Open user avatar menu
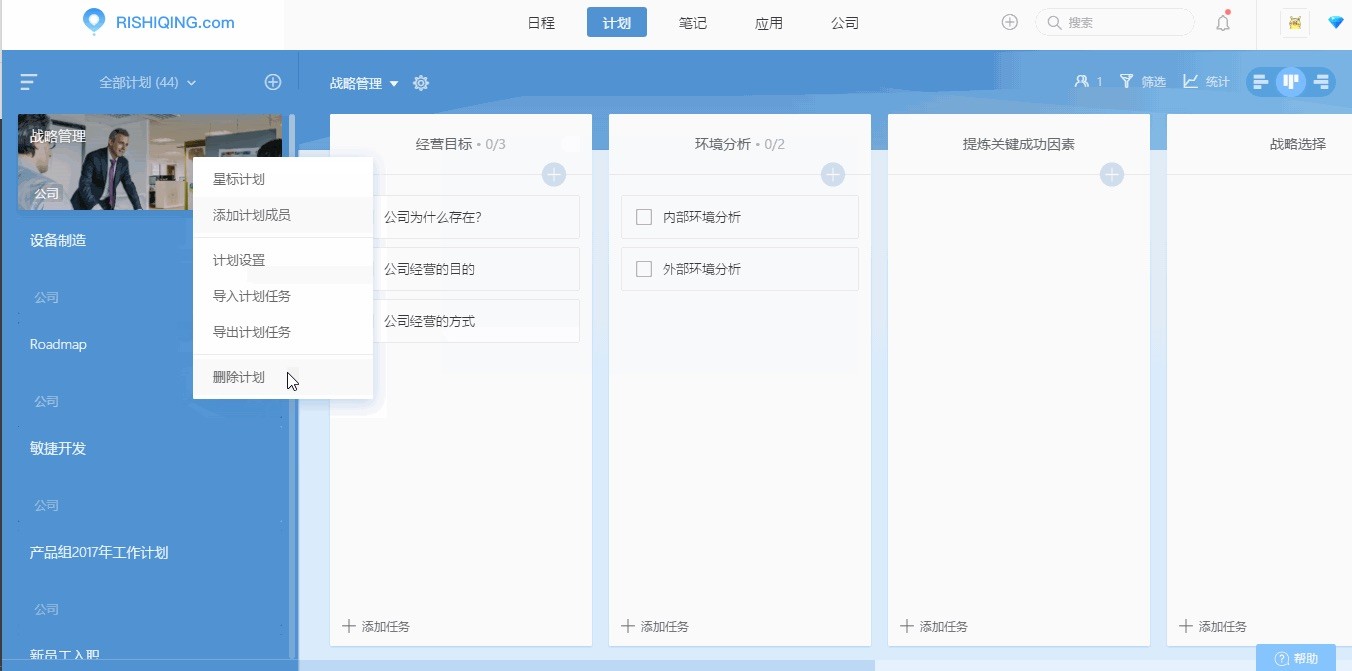Viewport: 1352px width, 671px height. point(1295,22)
